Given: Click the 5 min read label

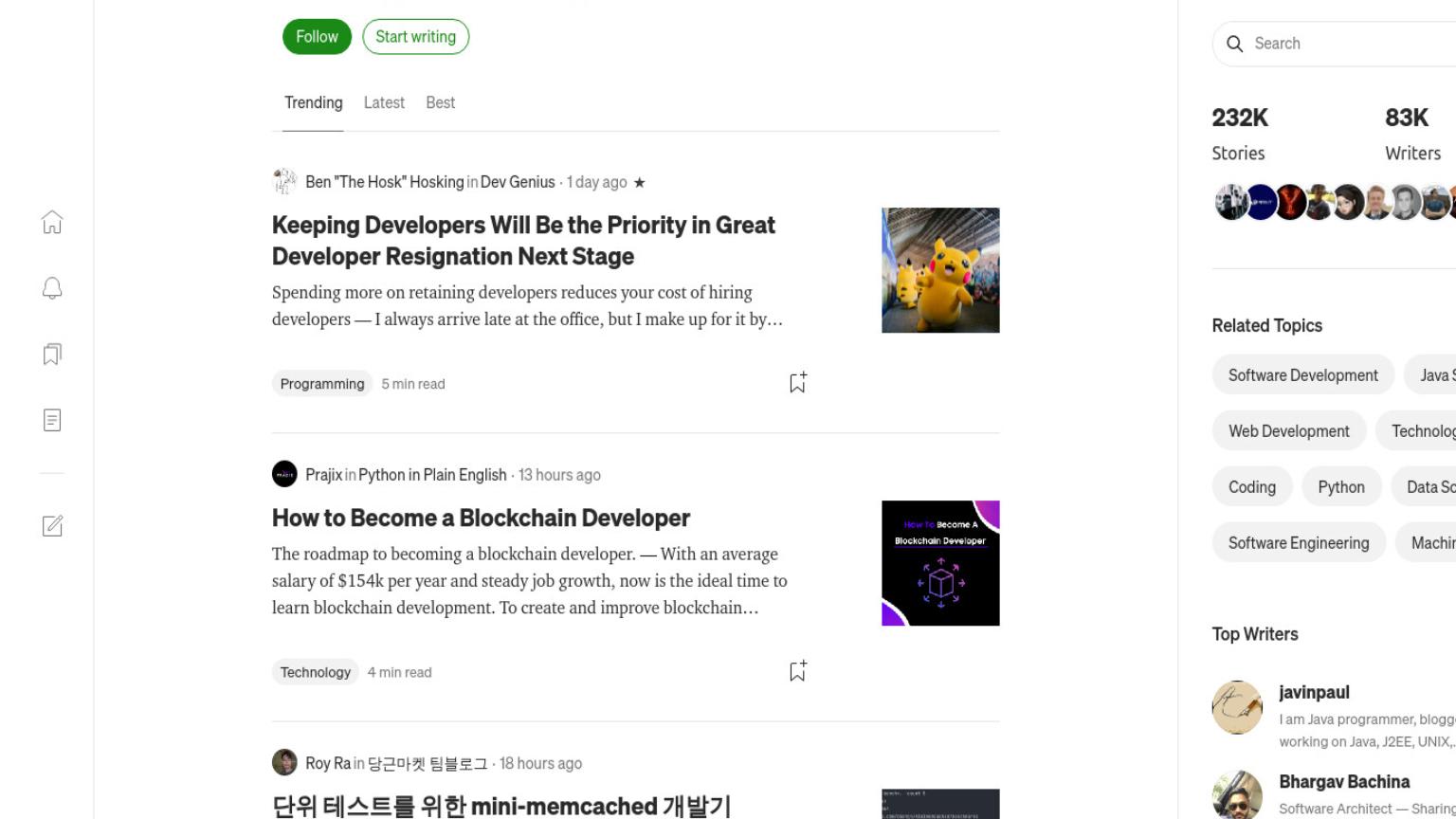Looking at the screenshot, I should [413, 384].
